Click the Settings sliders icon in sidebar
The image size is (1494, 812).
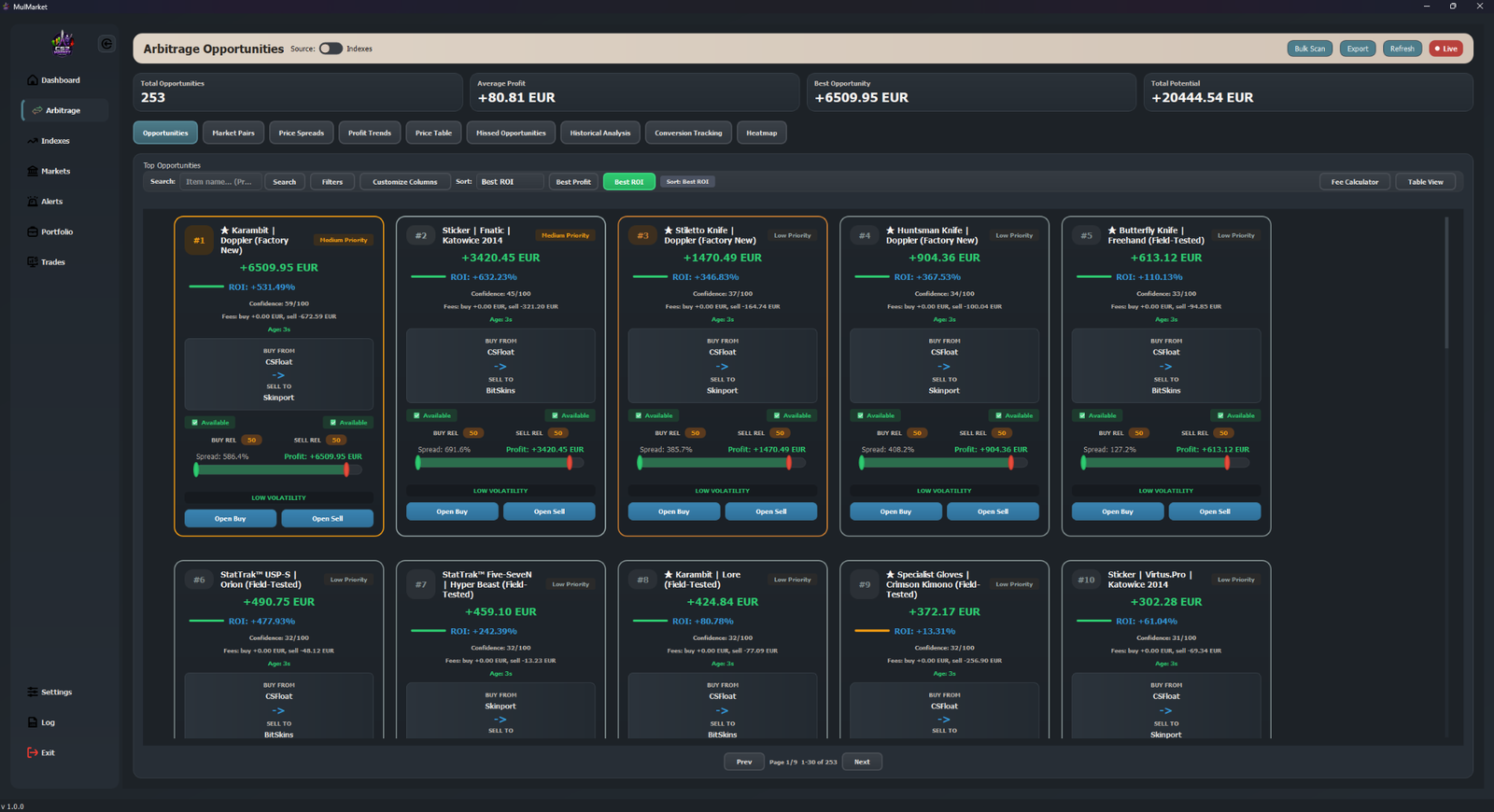click(33, 693)
